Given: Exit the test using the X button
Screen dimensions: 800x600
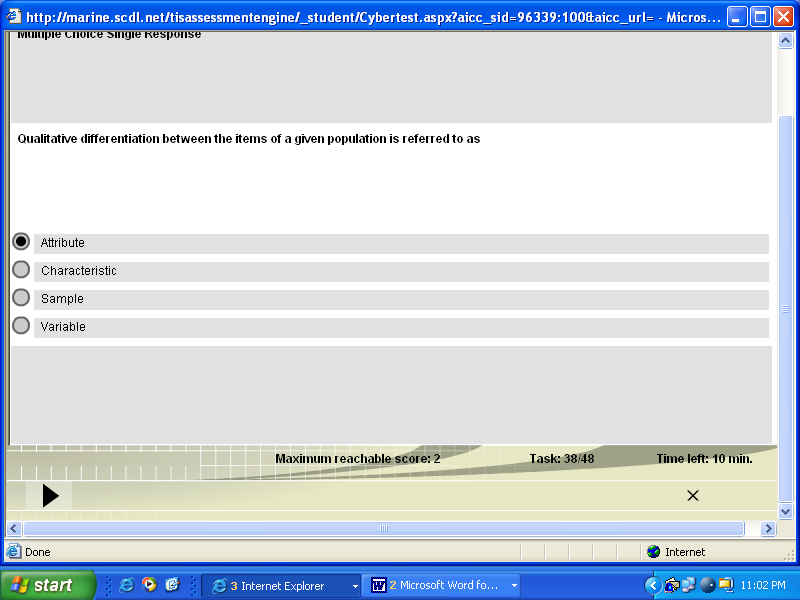Looking at the screenshot, I should pos(693,495).
